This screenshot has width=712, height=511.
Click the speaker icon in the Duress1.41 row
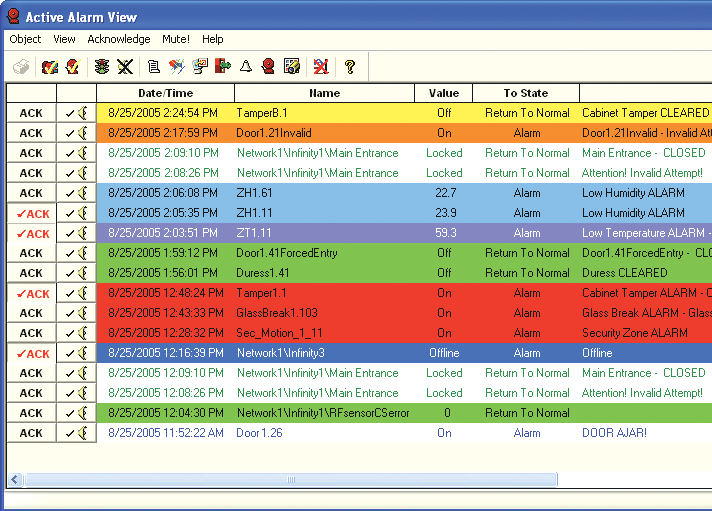[83, 273]
